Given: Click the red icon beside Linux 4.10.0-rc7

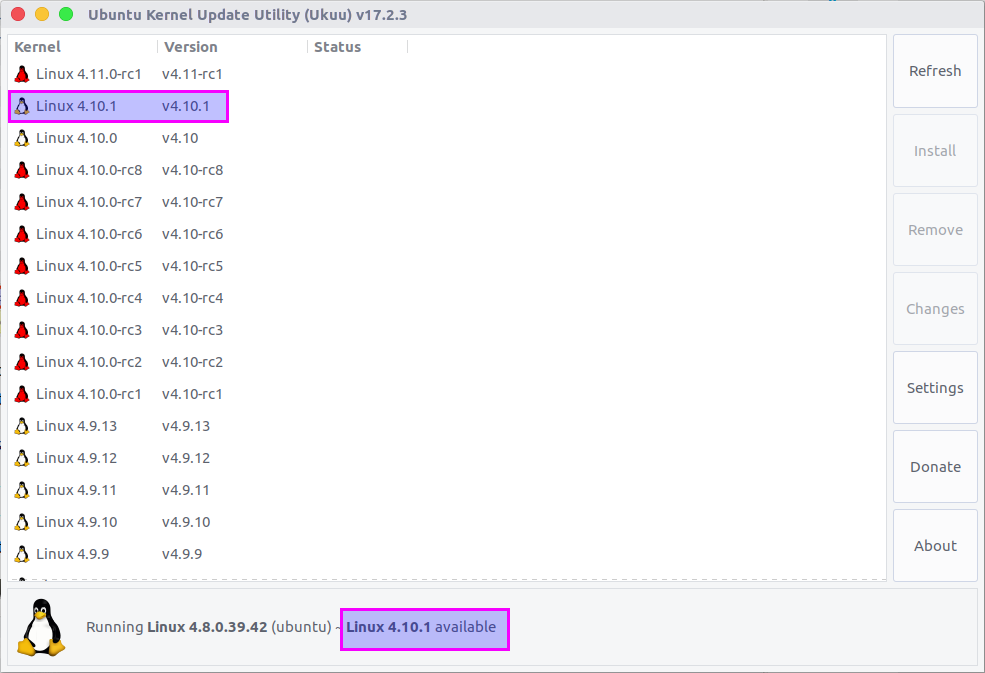Looking at the screenshot, I should (x=22, y=202).
